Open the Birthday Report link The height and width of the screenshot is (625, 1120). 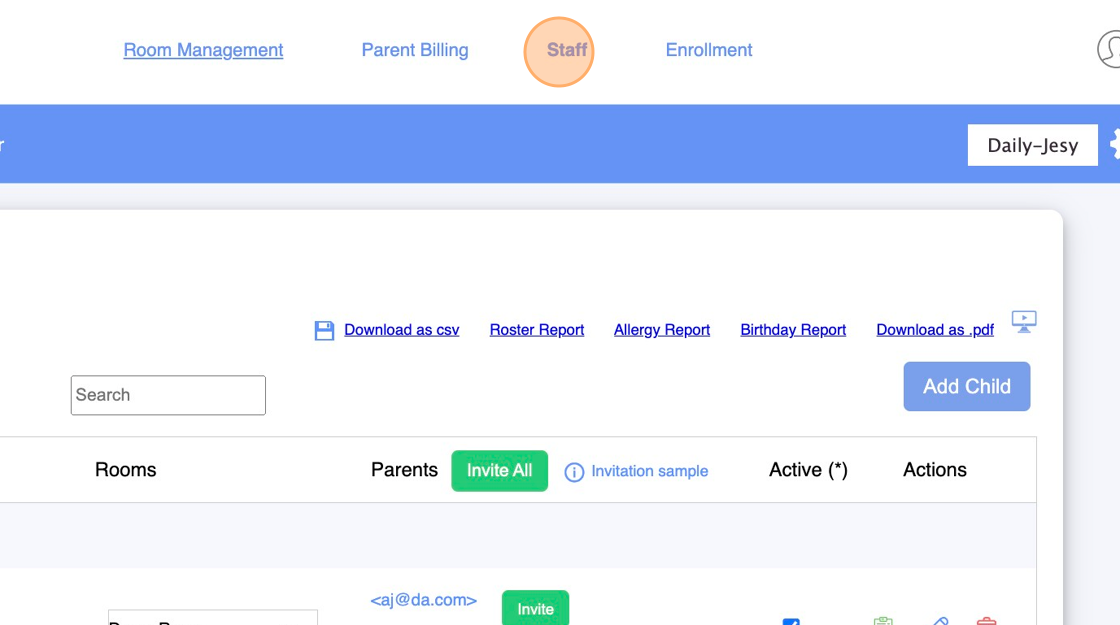(x=793, y=330)
